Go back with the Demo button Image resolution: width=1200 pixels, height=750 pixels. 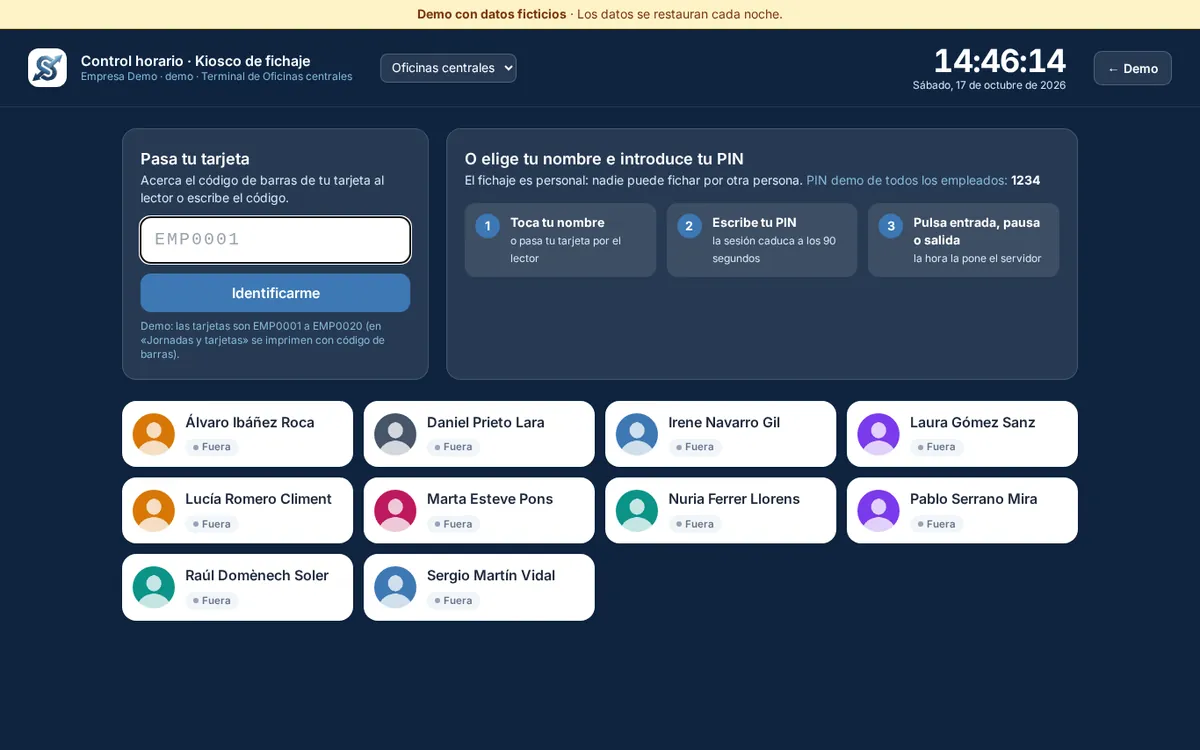click(1132, 68)
